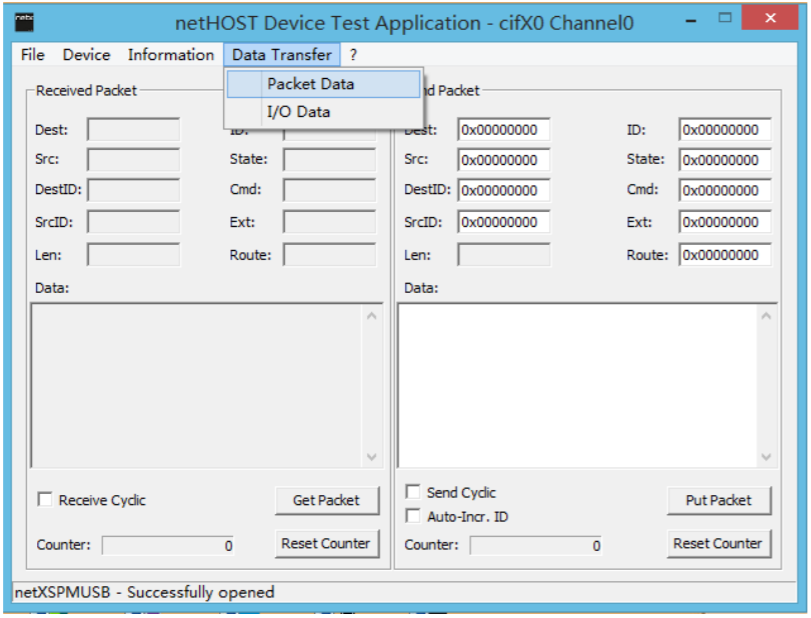Click the Received Packet Ext field
Screen dimensions: 811x618
329,222
